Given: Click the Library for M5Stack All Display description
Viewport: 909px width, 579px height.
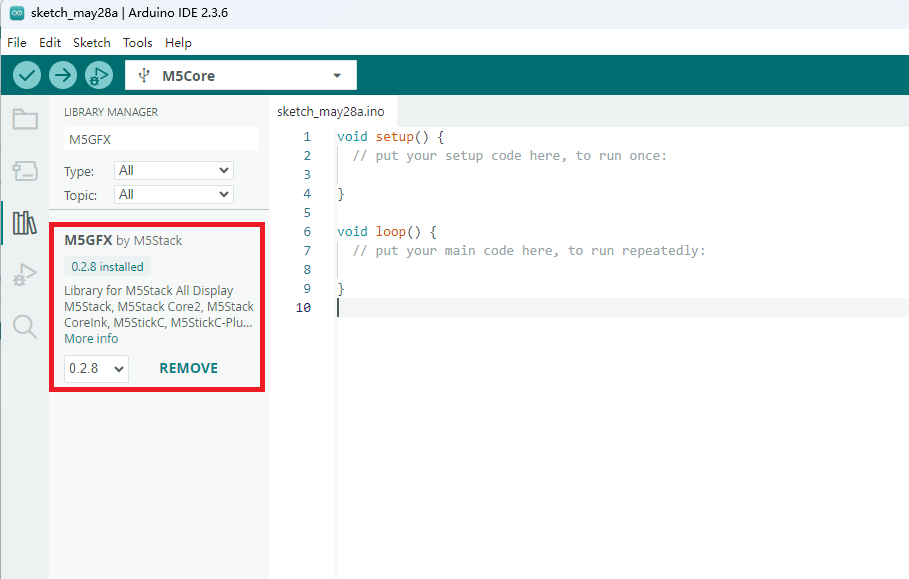Looking at the screenshot, I should pyautogui.click(x=159, y=307).
